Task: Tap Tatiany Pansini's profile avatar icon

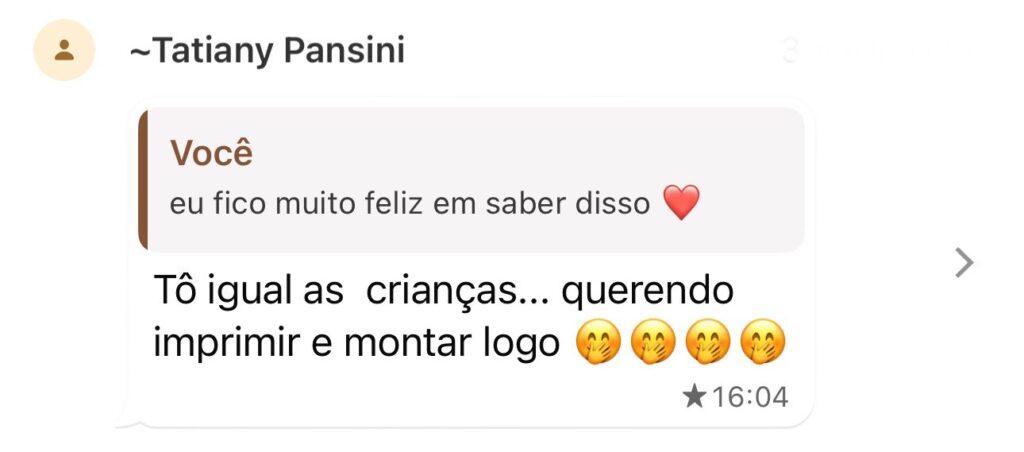Action: [64, 50]
